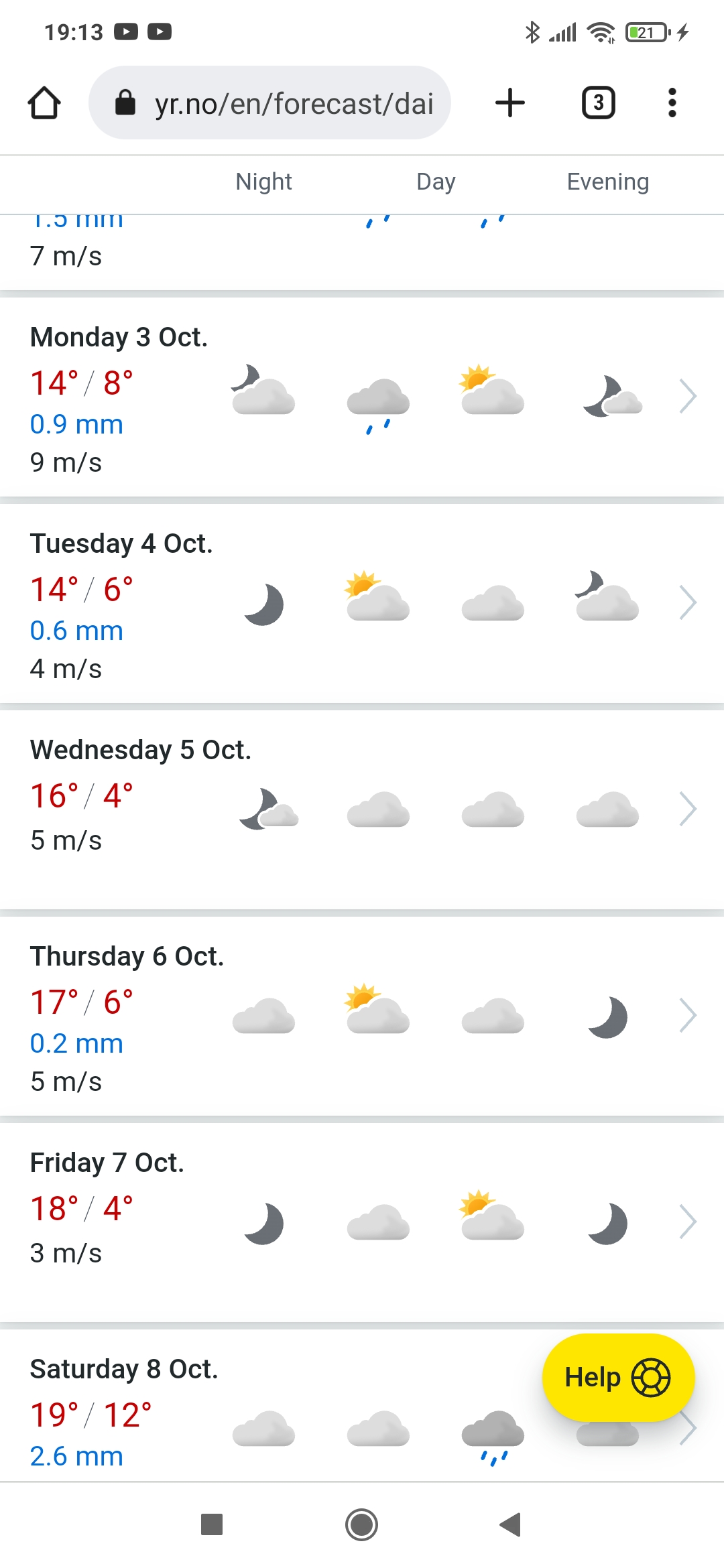Screen dimensions: 724x1568
Task: Tap Friday's partly sunny day icon
Action: point(493,1216)
